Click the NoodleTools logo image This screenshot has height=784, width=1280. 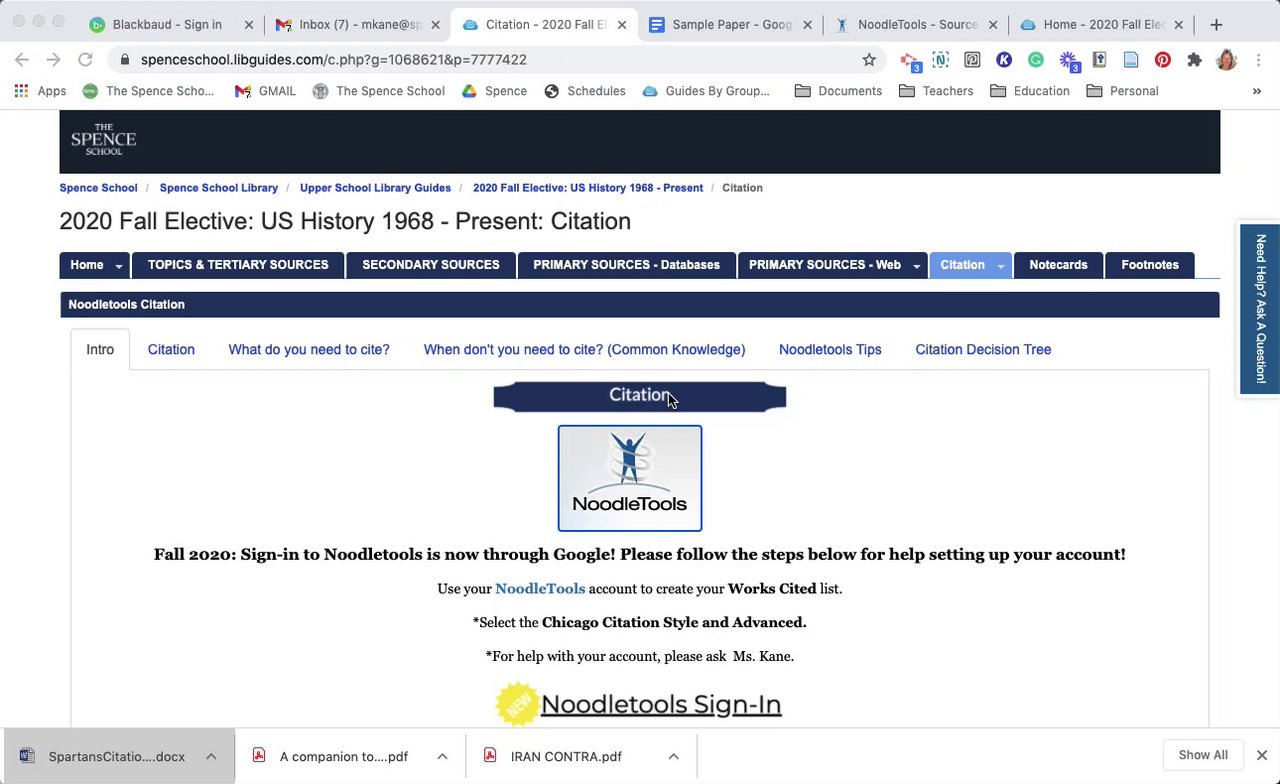point(630,478)
